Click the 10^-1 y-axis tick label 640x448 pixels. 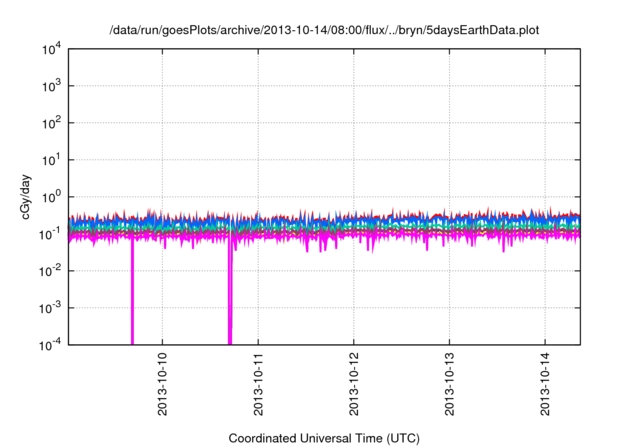[x=50, y=235]
